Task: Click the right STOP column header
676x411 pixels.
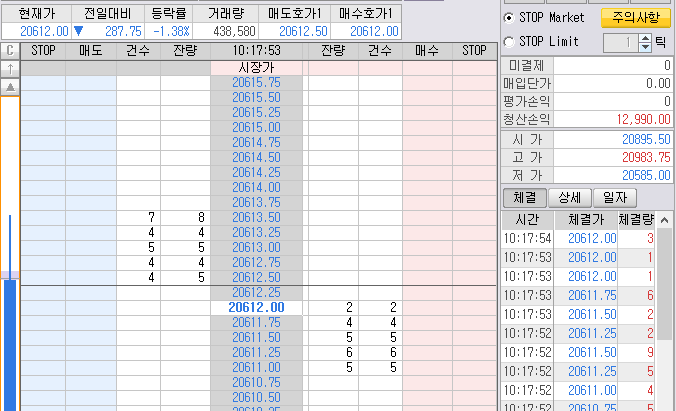Action: click(x=474, y=51)
